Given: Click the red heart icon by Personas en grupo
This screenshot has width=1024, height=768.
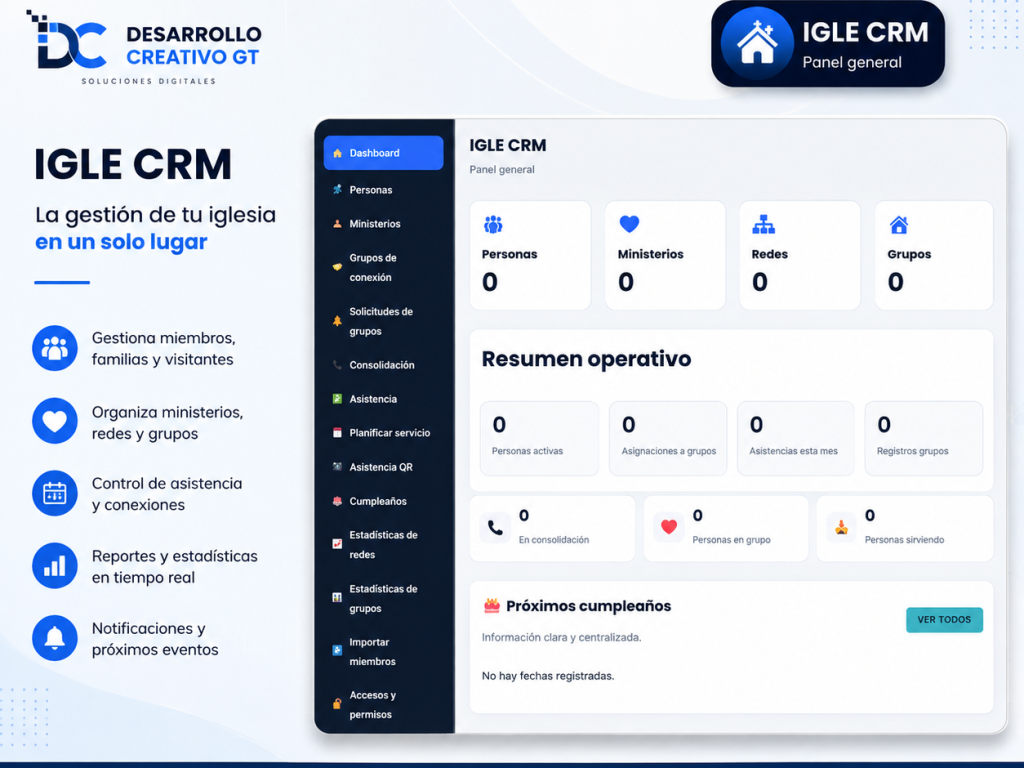Looking at the screenshot, I should (x=669, y=527).
